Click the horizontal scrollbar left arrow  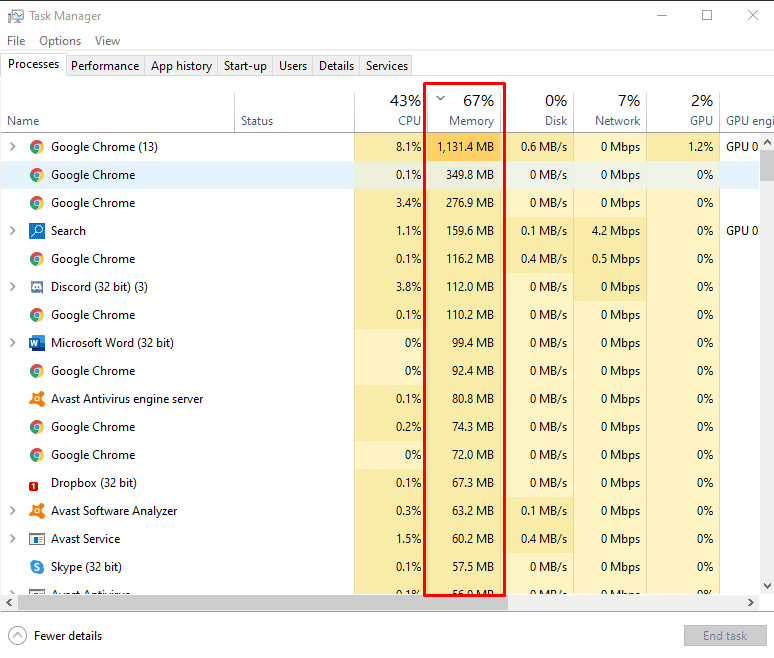tap(9, 603)
